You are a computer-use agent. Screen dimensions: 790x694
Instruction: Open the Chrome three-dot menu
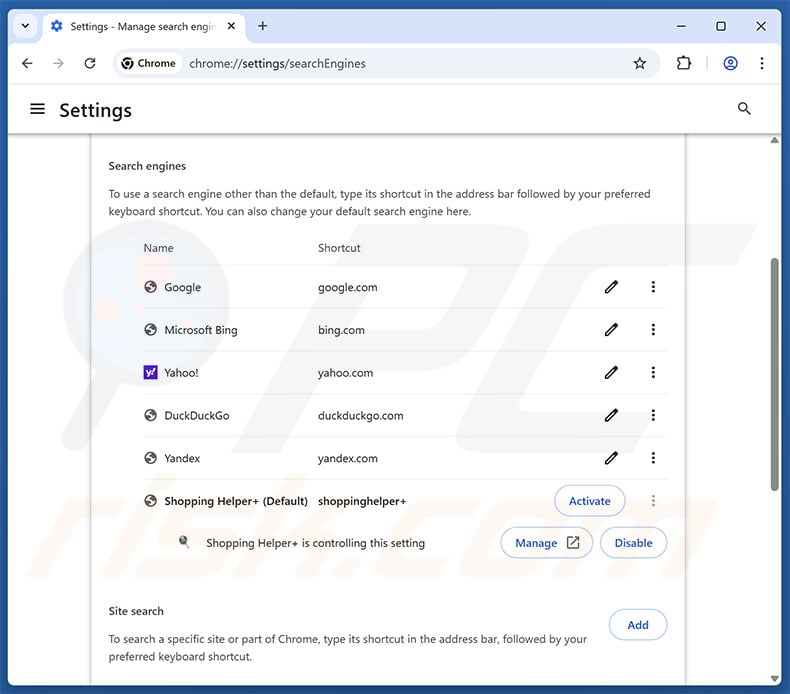coord(762,64)
